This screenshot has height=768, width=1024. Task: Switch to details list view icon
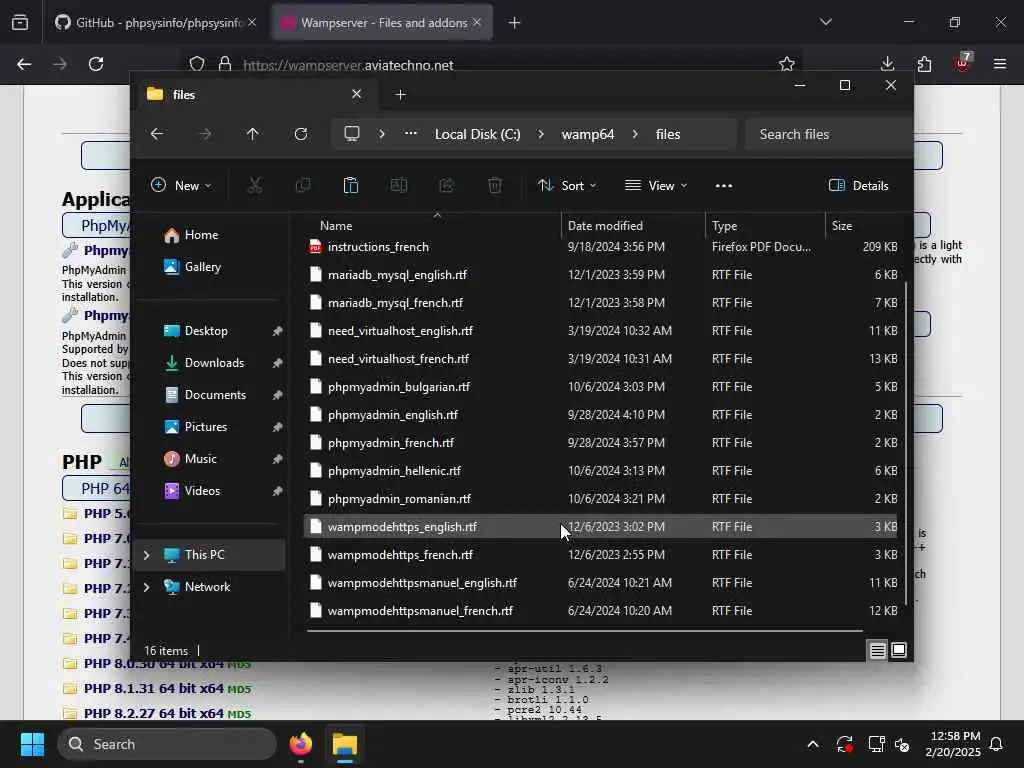pos(877,650)
